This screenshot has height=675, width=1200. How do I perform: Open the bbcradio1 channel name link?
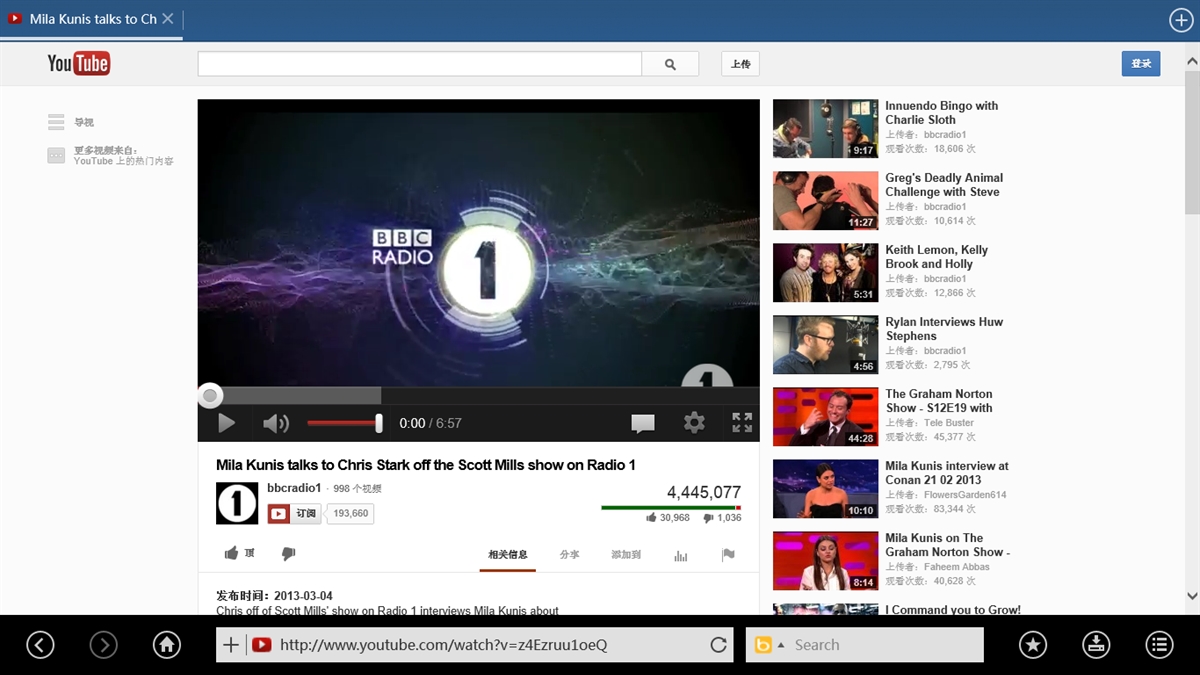pyautogui.click(x=294, y=488)
